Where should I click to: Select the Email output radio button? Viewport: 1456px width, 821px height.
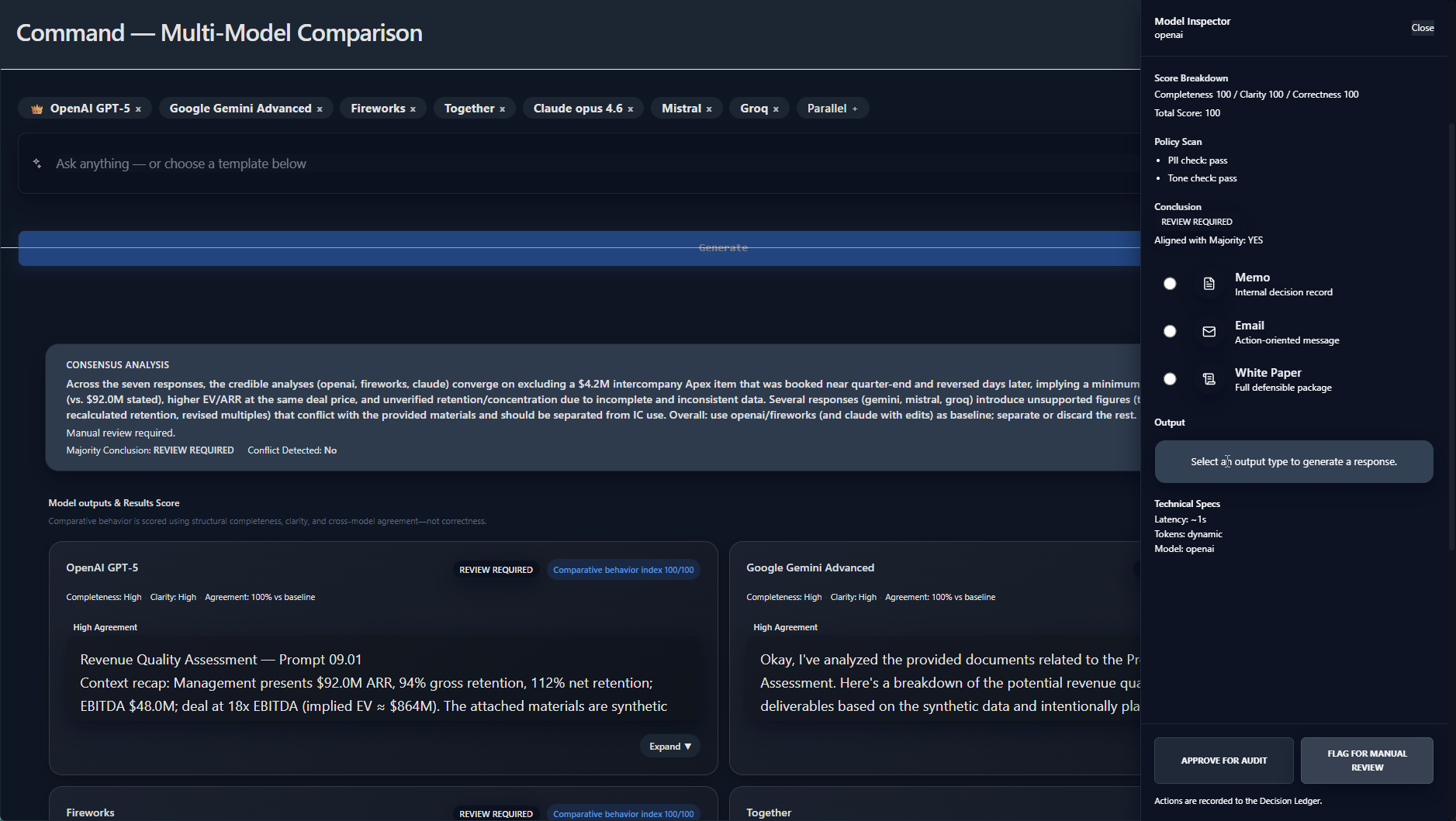[x=1170, y=332]
